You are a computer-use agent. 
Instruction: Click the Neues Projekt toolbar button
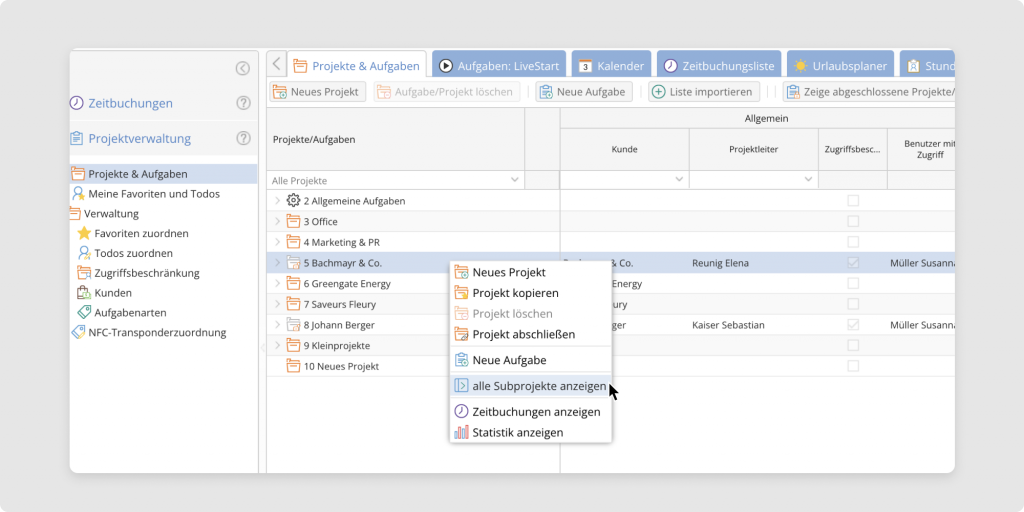[x=316, y=92]
